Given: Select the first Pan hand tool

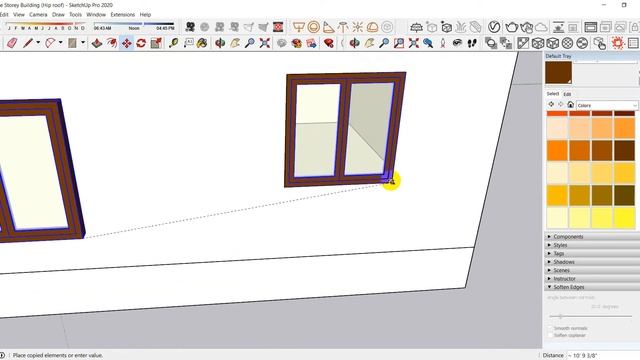Looking at the screenshot, I should coord(235,43).
